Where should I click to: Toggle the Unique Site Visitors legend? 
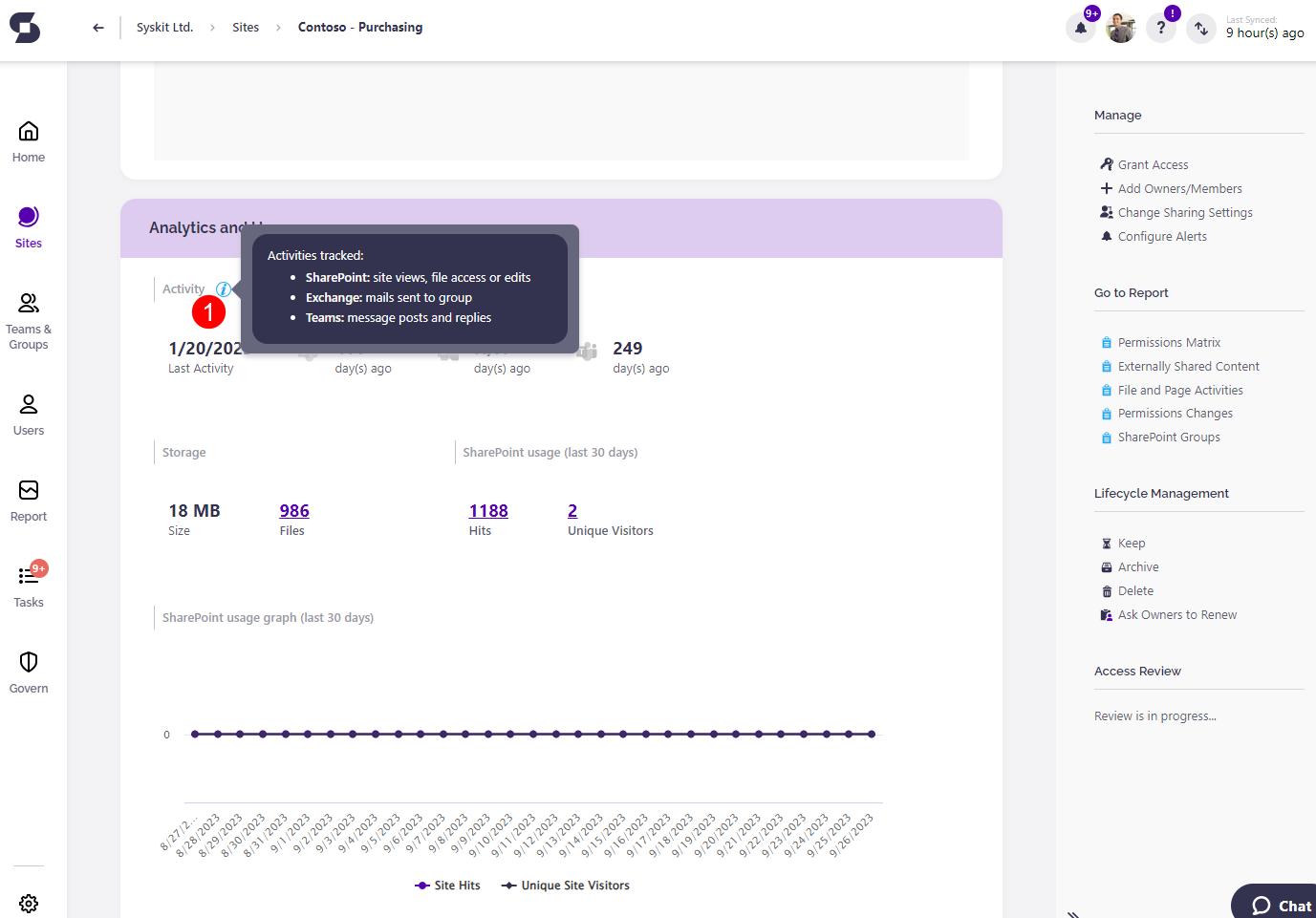click(565, 885)
